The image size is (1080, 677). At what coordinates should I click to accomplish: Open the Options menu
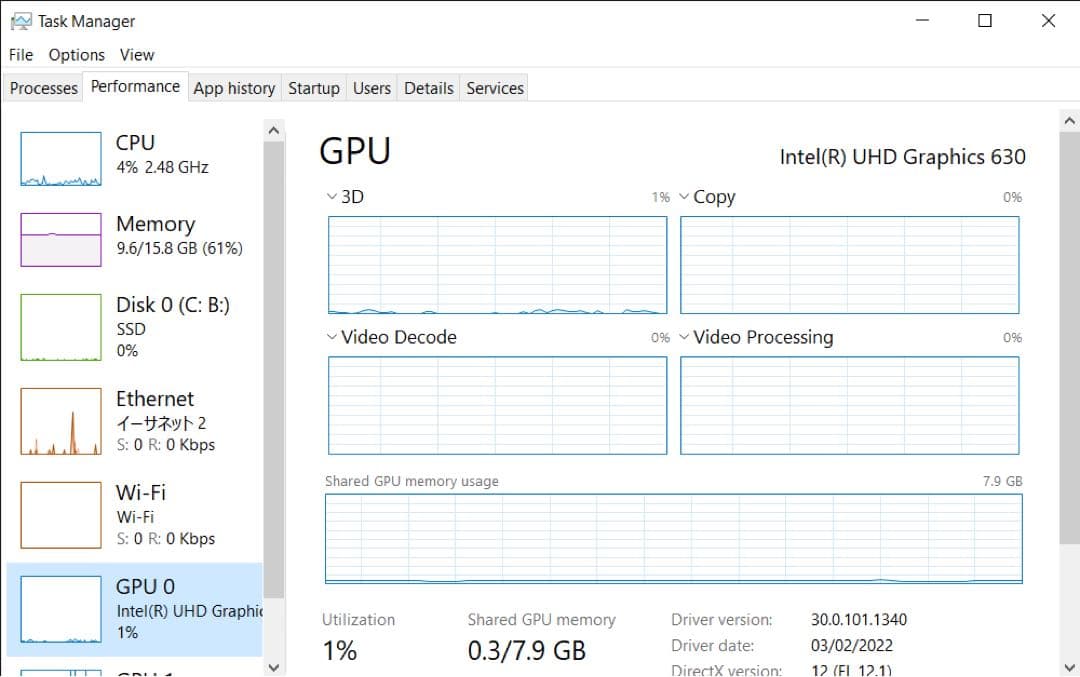point(76,55)
